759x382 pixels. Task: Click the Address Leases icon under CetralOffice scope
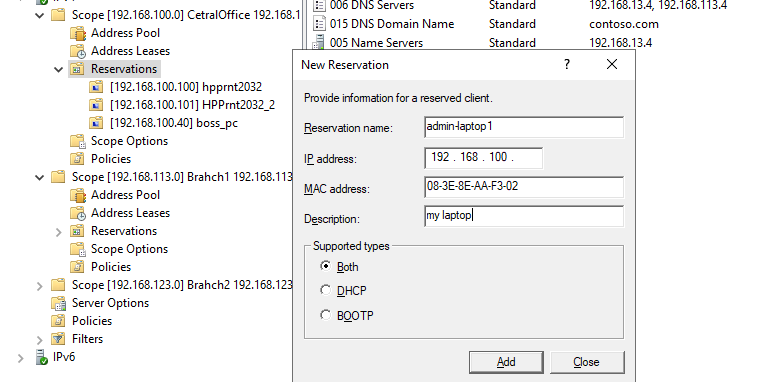(77, 51)
